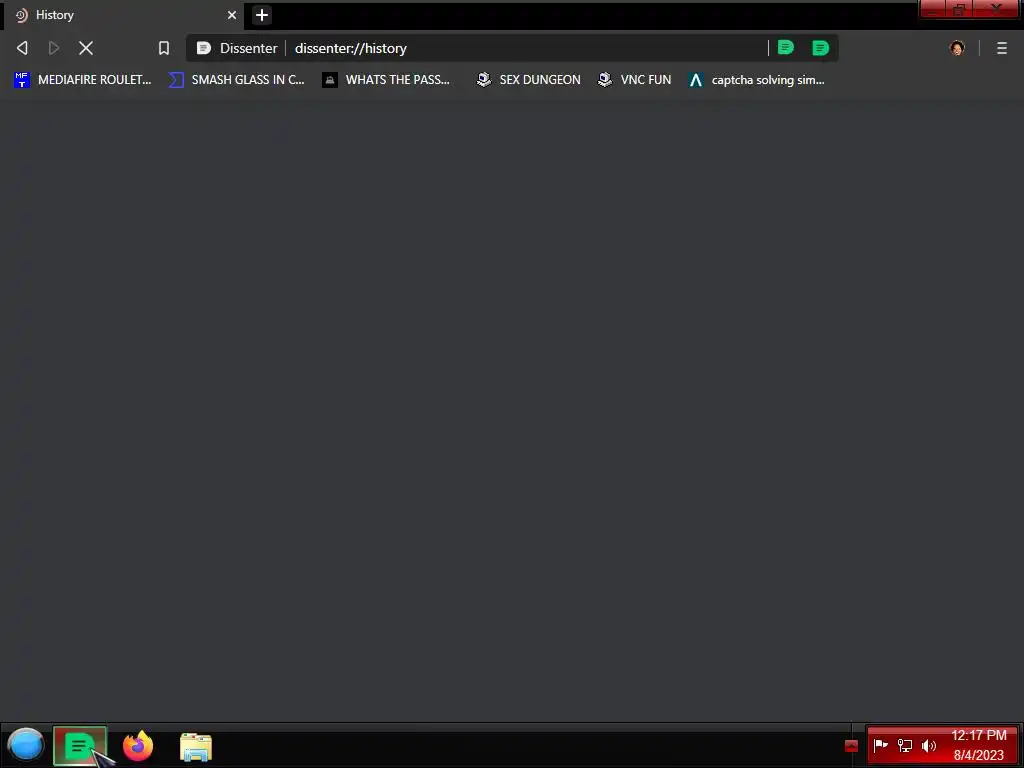Open WHATS THE PASS... bookmark

pyautogui.click(x=386, y=80)
